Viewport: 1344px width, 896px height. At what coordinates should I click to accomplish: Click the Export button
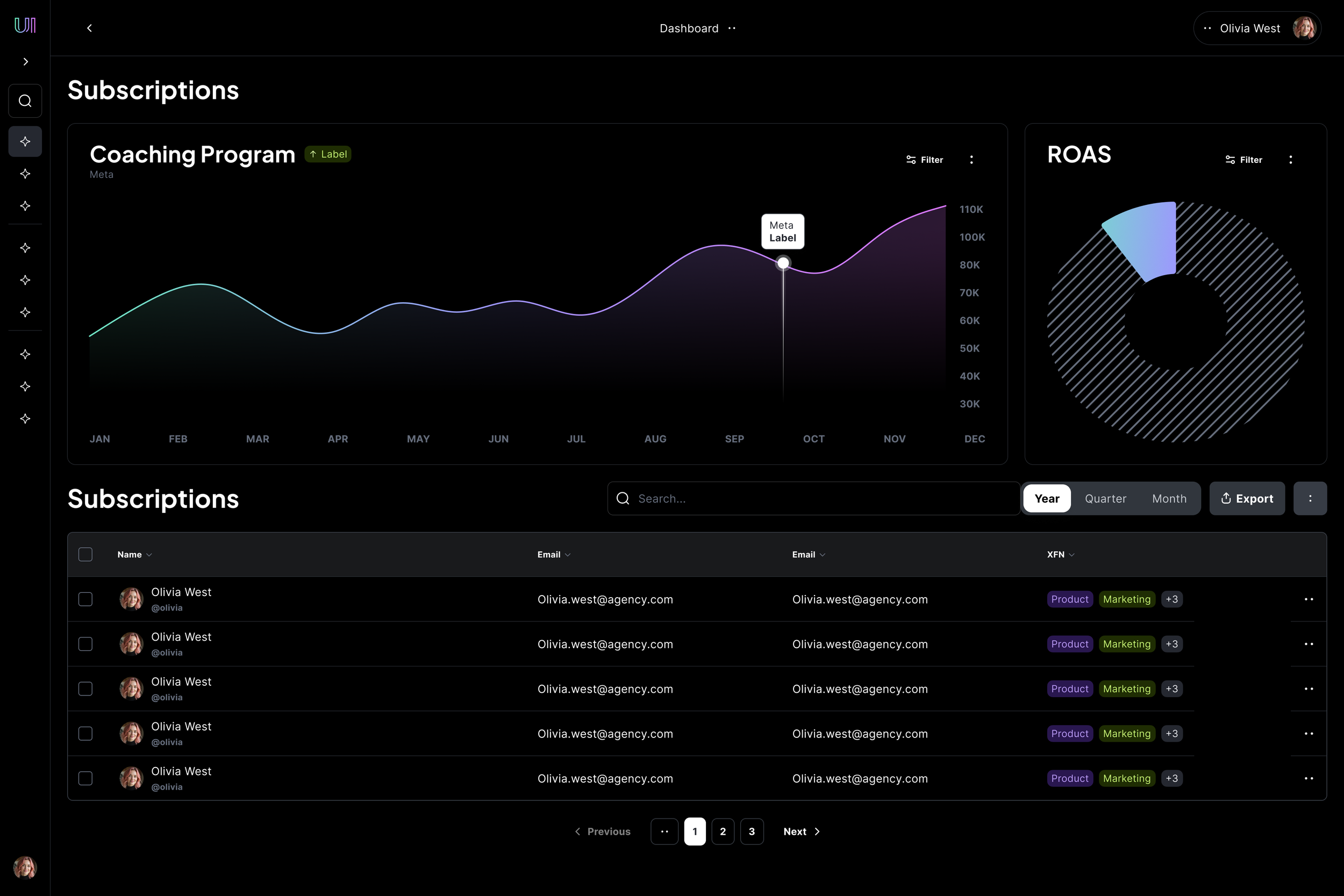pyautogui.click(x=1247, y=499)
